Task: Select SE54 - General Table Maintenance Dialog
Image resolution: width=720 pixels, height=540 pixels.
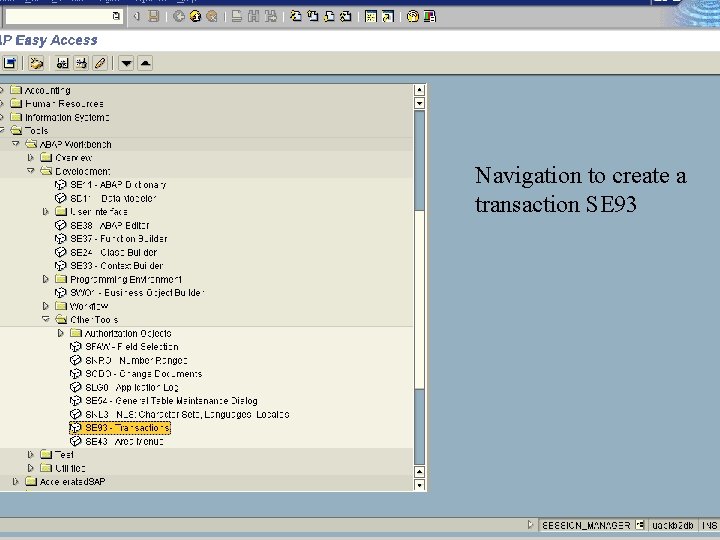Action: tap(171, 401)
